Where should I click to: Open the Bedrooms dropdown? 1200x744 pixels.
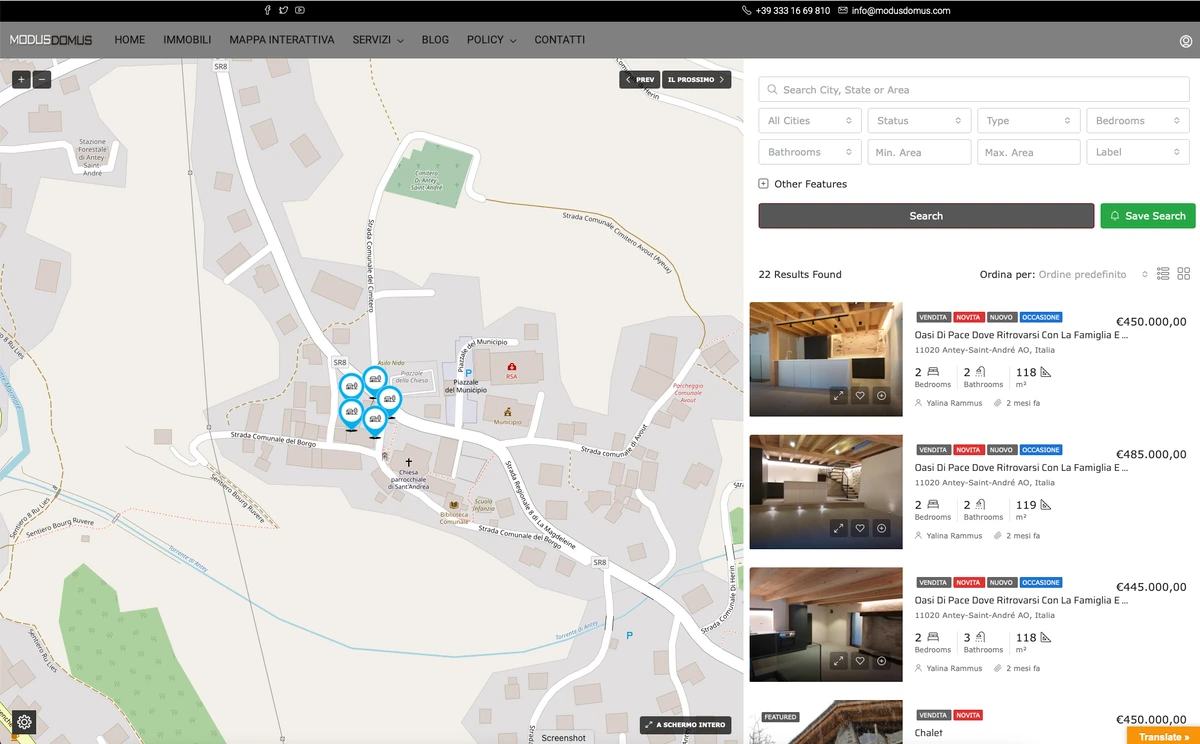coord(1138,121)
